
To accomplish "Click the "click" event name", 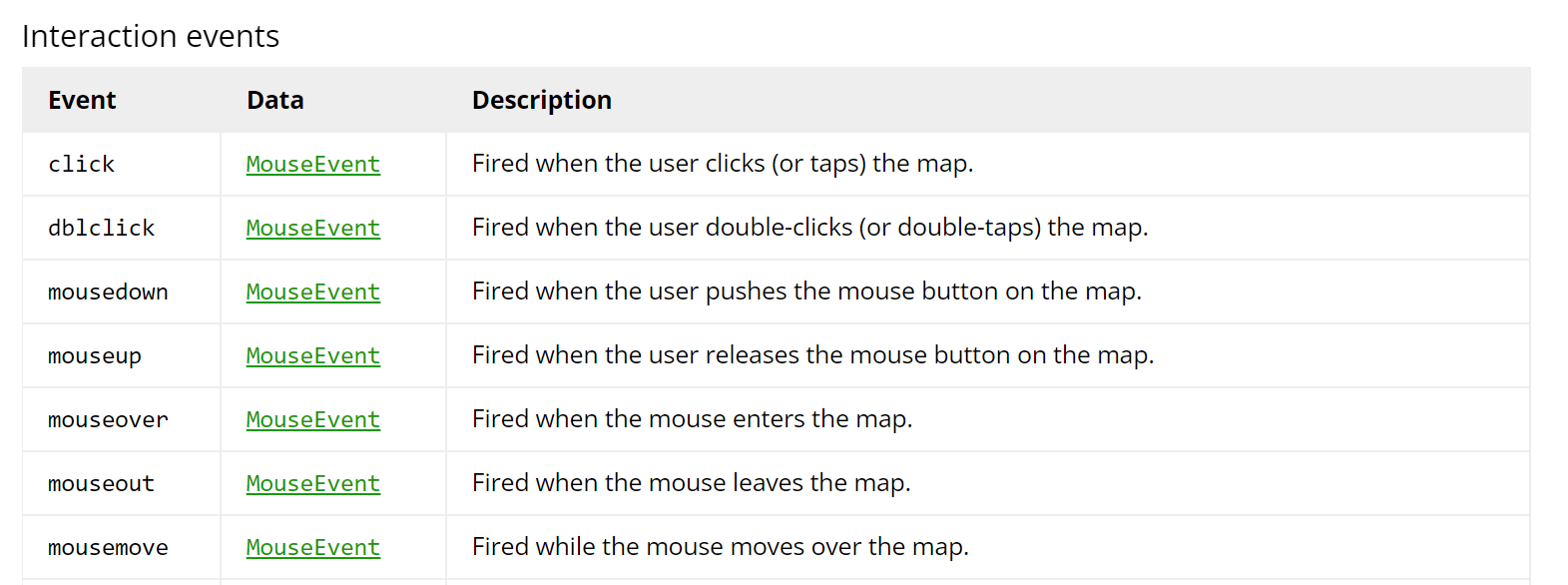I will pos(81,164).
